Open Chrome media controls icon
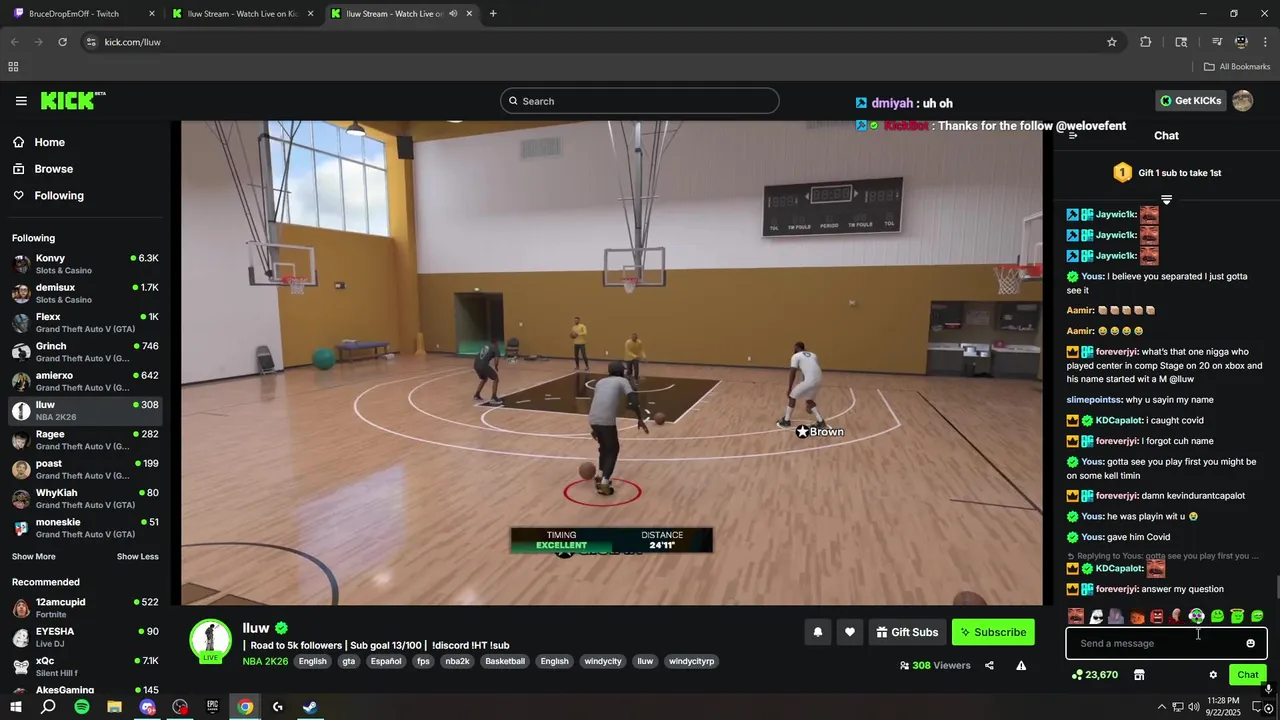Viewport: 1280px width, 720px height. click(x=1217, y=42)
